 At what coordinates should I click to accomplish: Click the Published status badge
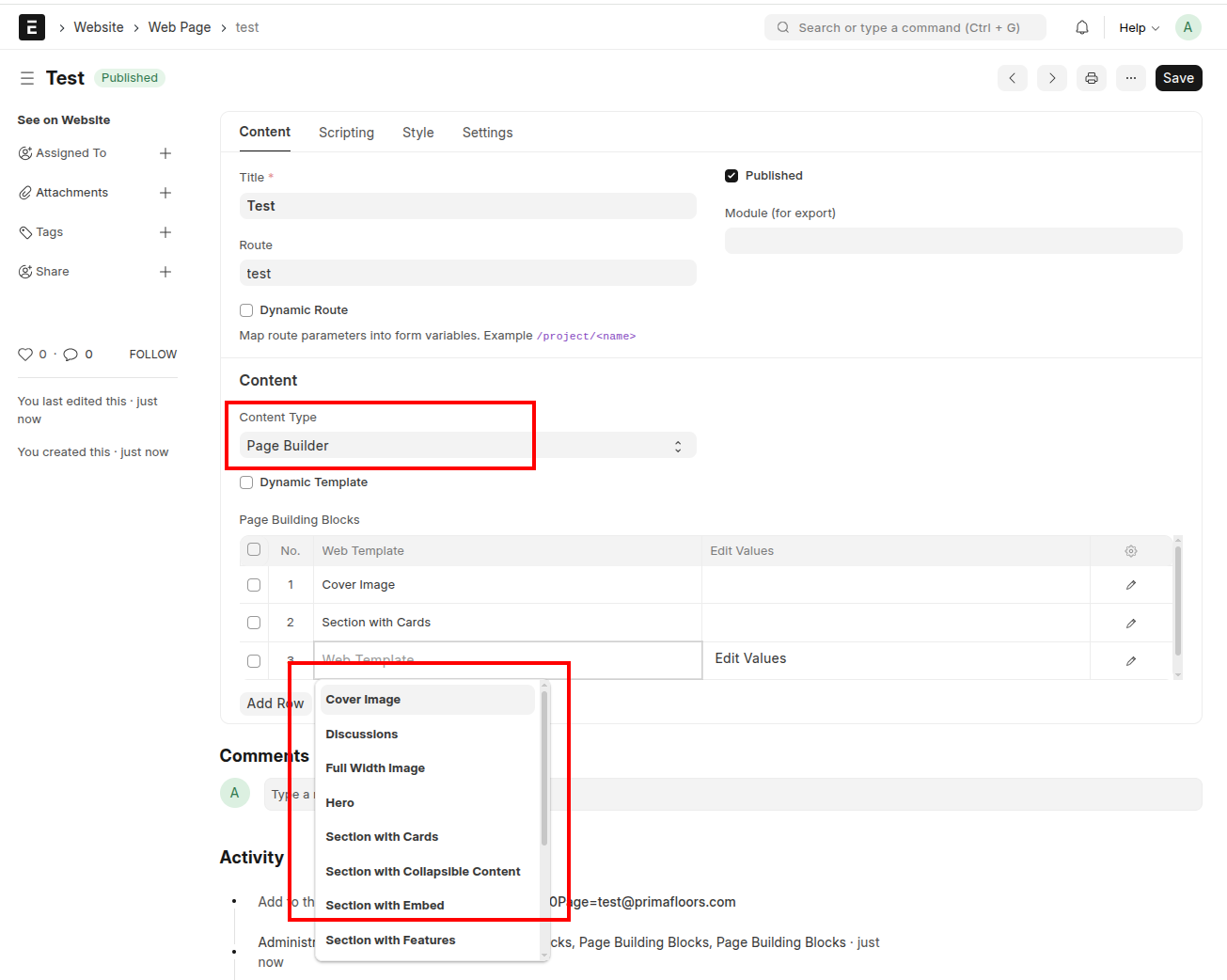tap(130, 78)
